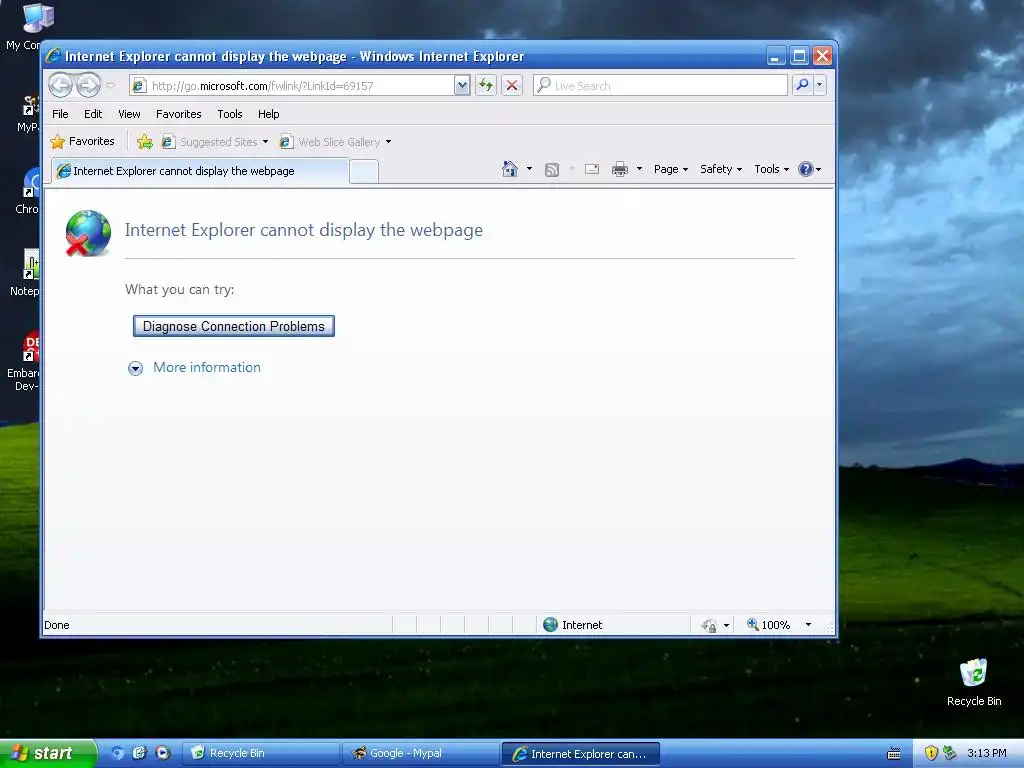Image resolution: width=1024 pixels, height=768 pixels.
Task: Open the File menu
Action: 60,114
